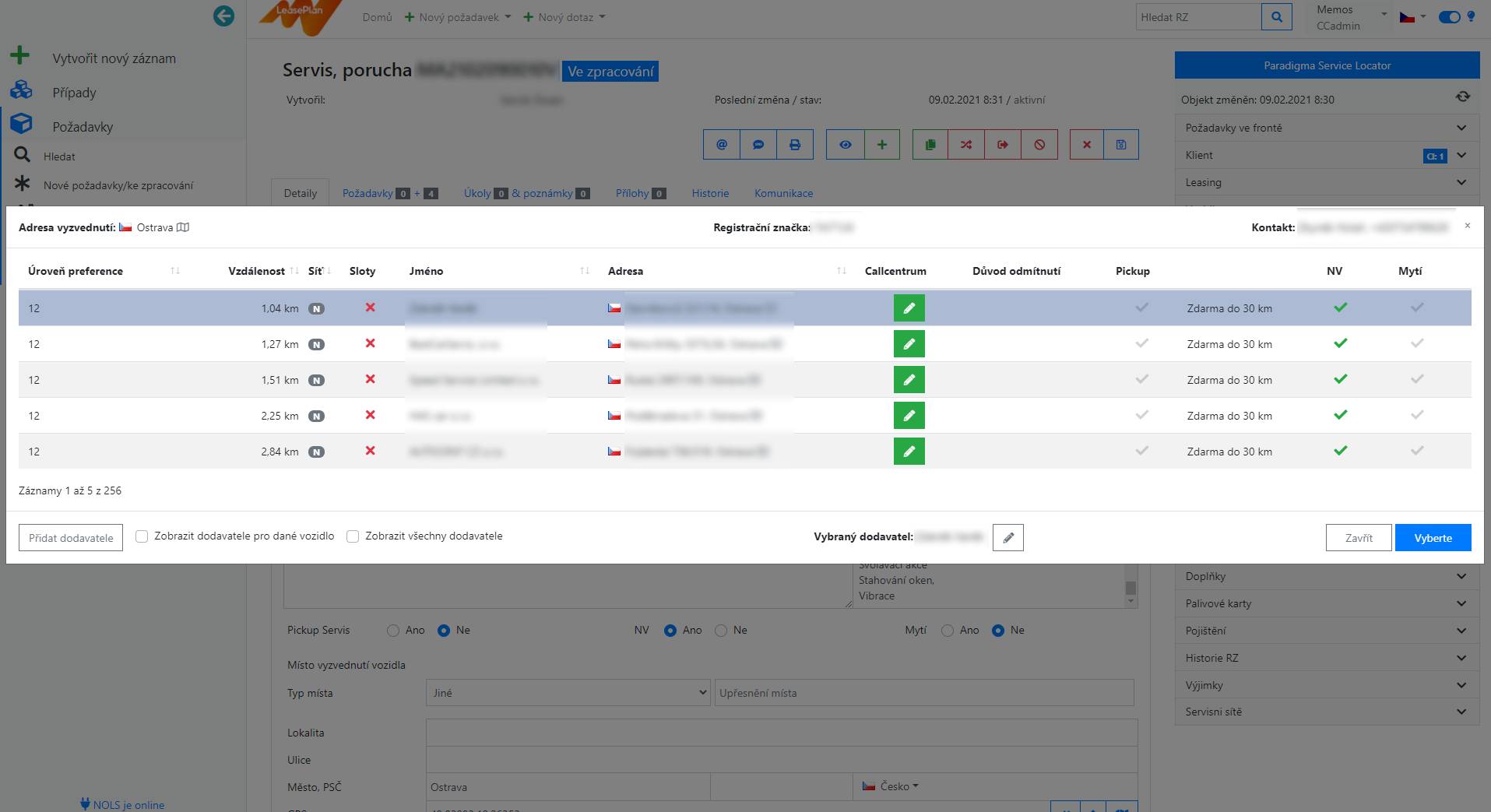Viewport: 1491px width, 812px height.
Task: Click the red shuffle icon button
Action: click(x=966, y=145)
